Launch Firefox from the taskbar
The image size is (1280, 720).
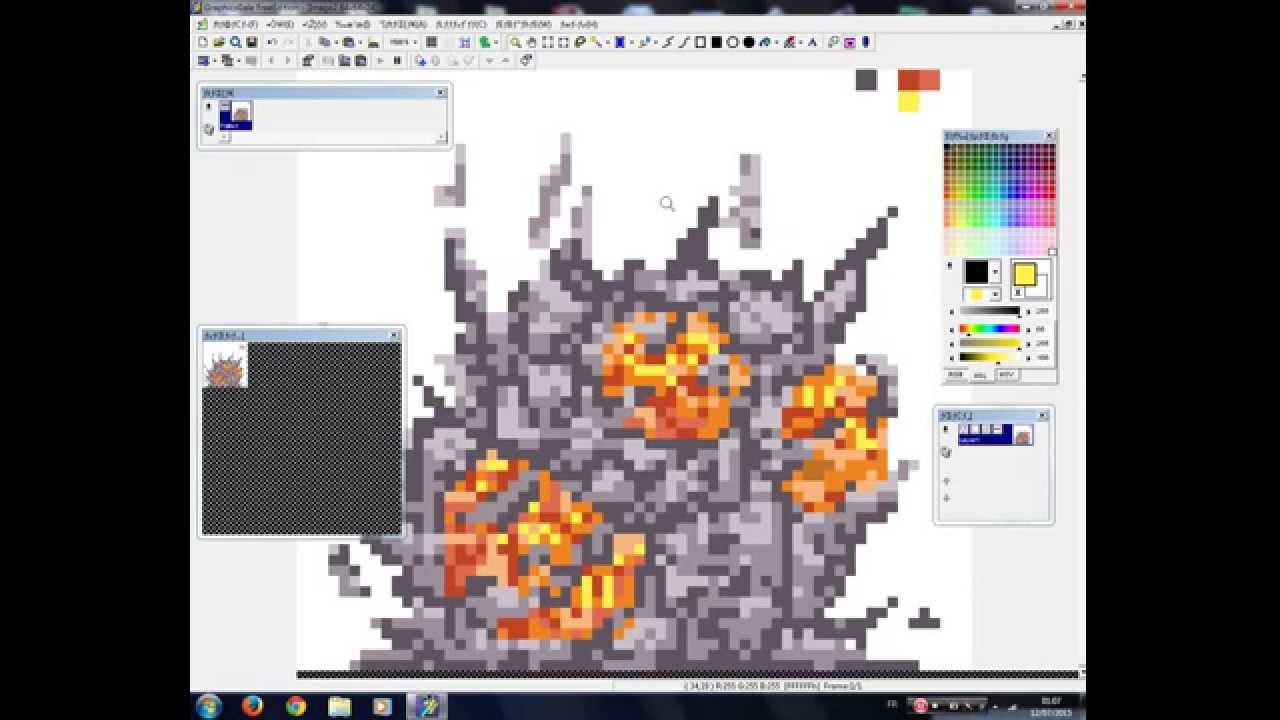252,706
